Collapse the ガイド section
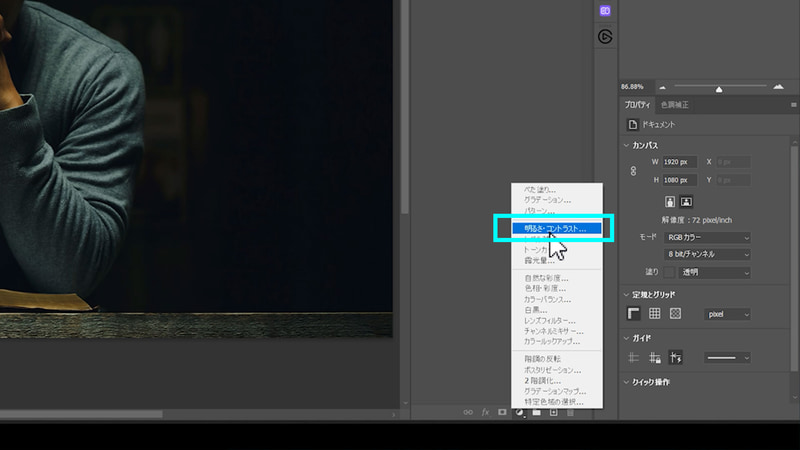 626,338
